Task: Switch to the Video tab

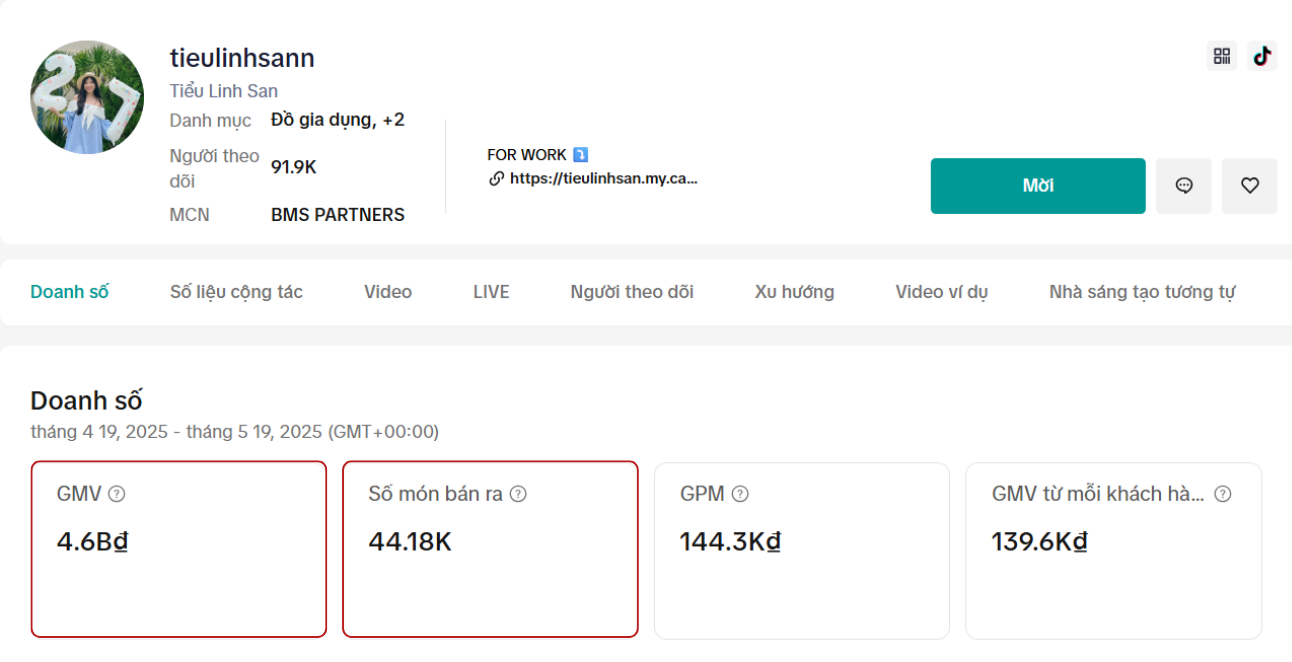Action: coord(388,292)
